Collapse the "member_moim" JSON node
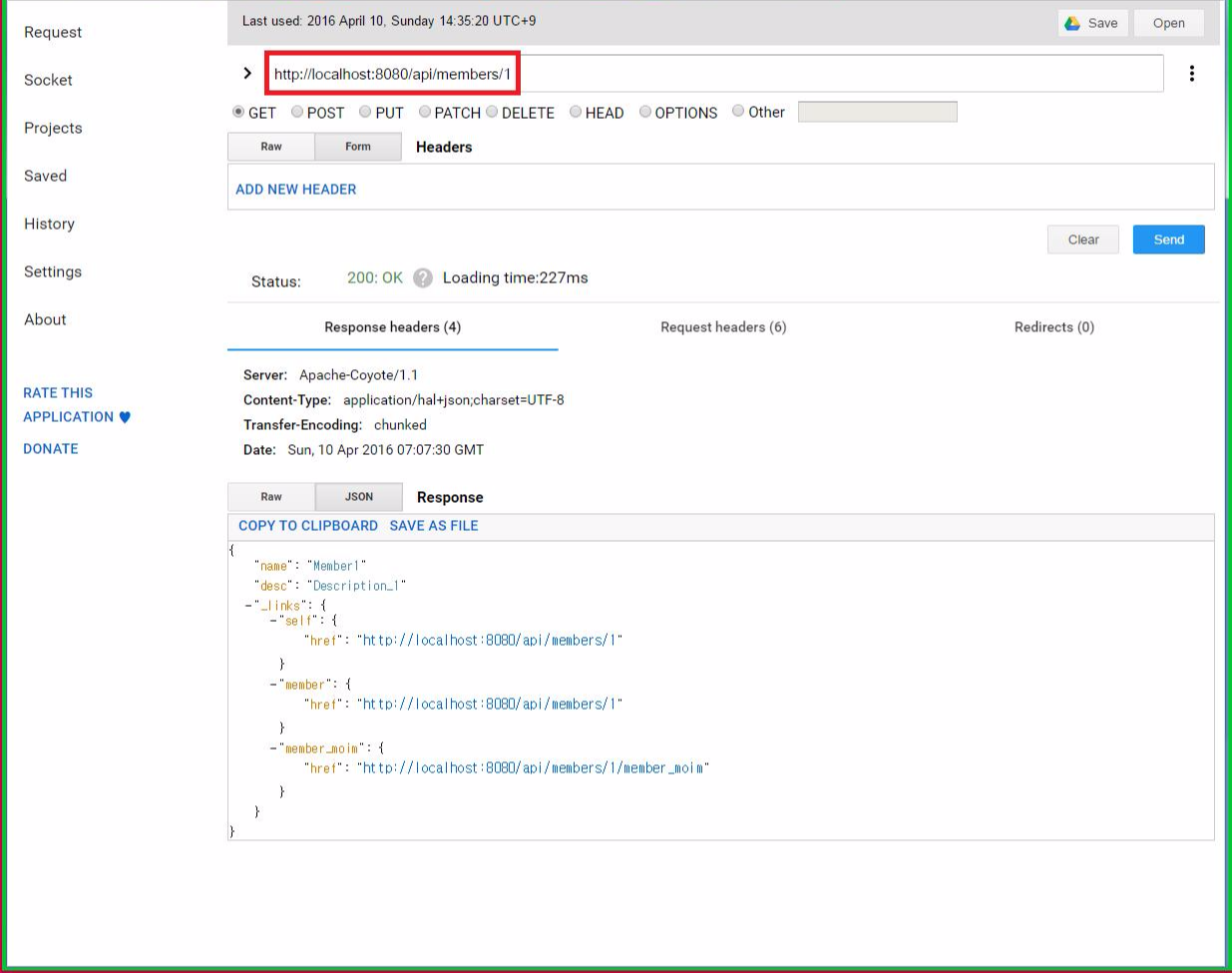1232x973 pixels. click(272, 748)
